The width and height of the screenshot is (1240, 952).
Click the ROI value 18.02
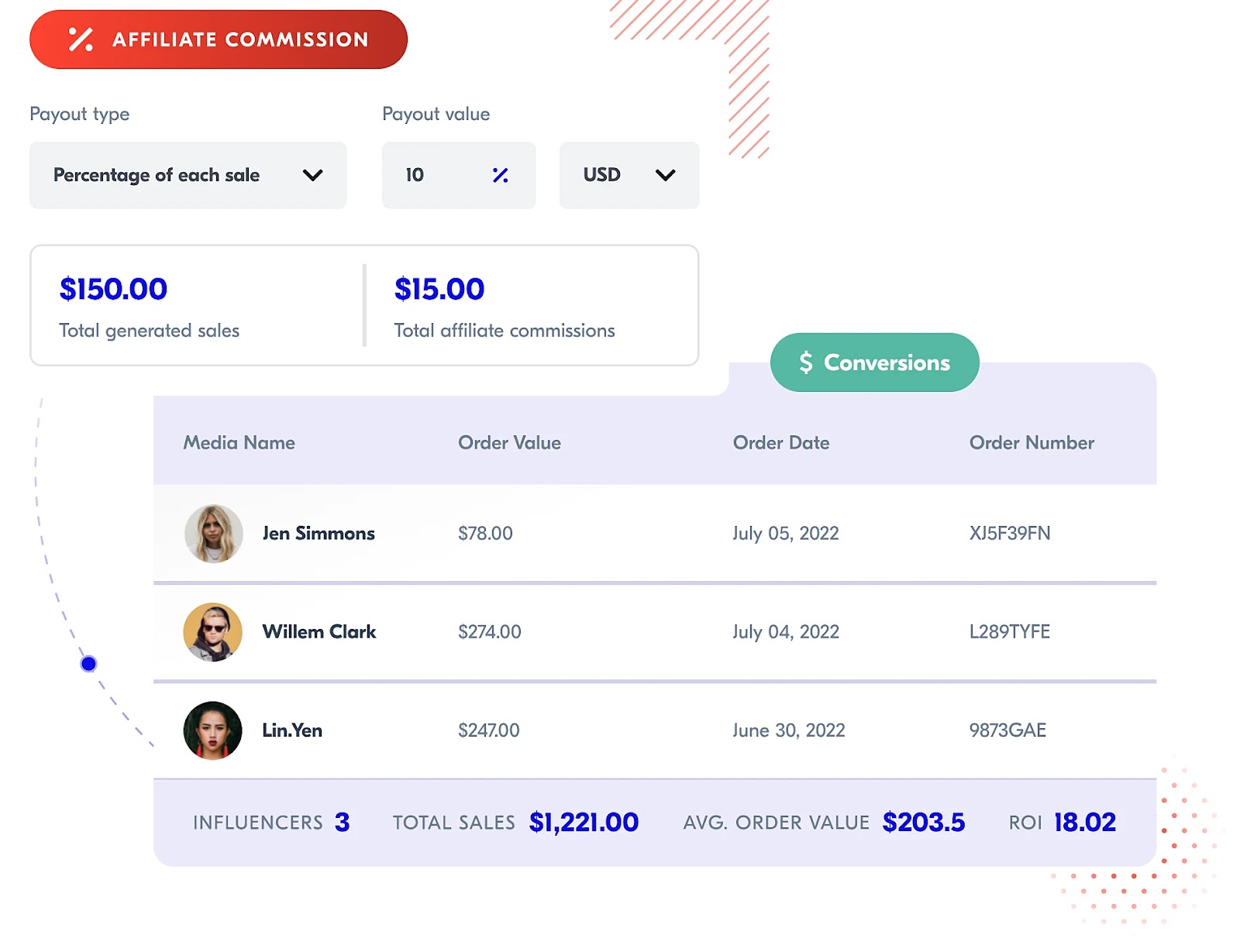tap(1084, 822)
